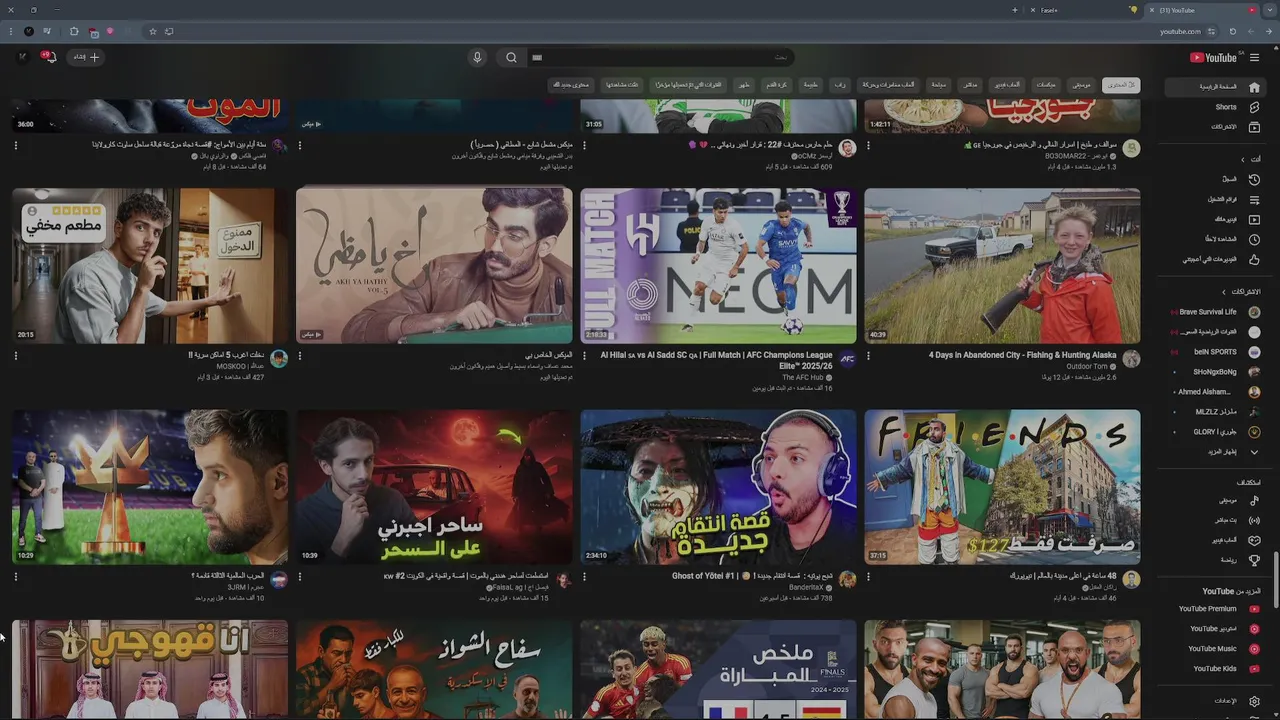Viewport: 1280px width, 720px height.
Task: Play the Ghost of Yōtei gameplay thumbnail
Action: pyautogui.click(x=718, y=487)
